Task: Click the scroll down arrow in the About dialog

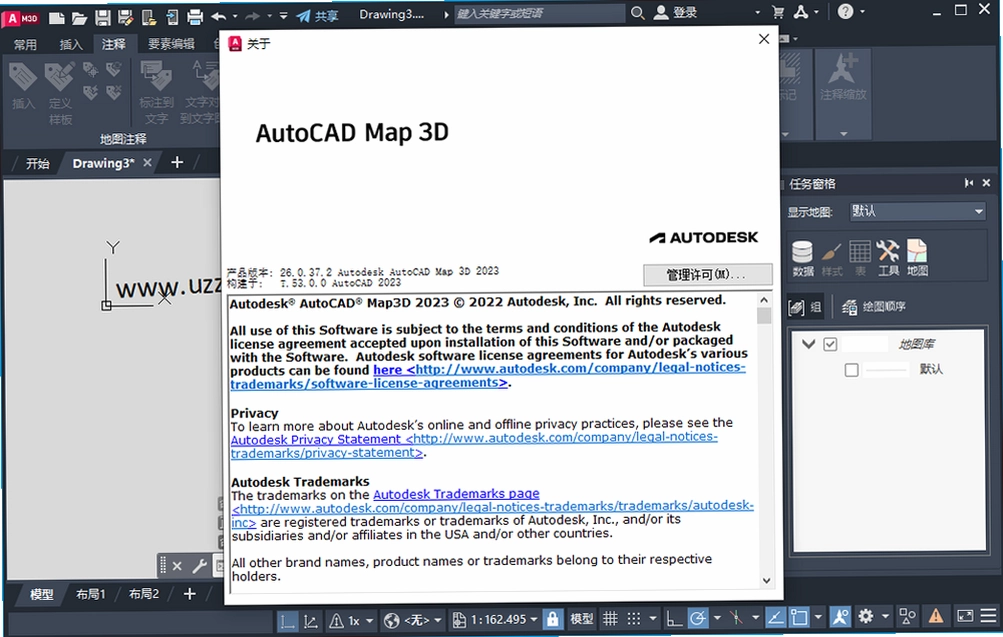Action: click(766, 581)
